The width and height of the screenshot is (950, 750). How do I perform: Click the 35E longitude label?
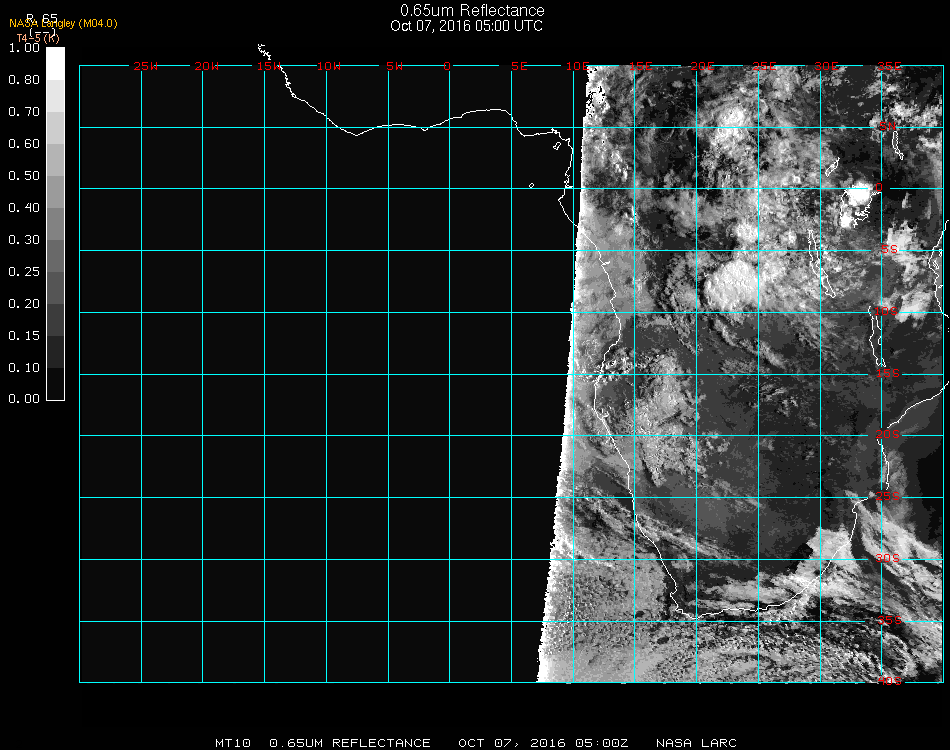click(889, 66)
